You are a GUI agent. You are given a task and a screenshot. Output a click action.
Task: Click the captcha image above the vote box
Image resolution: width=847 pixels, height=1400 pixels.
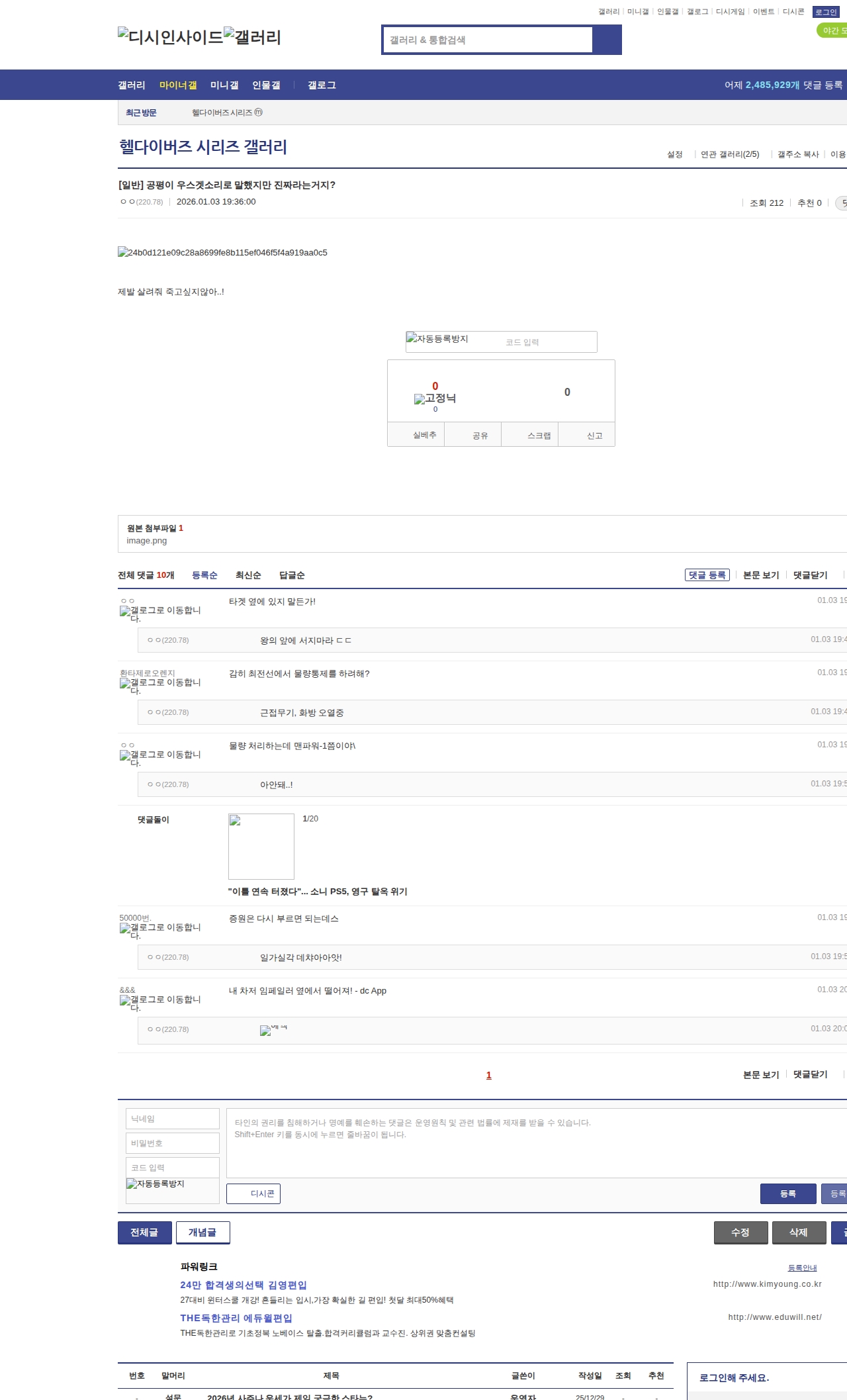tap(437, 339)
